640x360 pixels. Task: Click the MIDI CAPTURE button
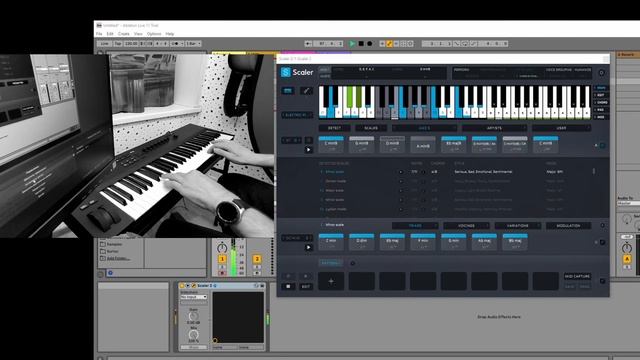point(578,276)
